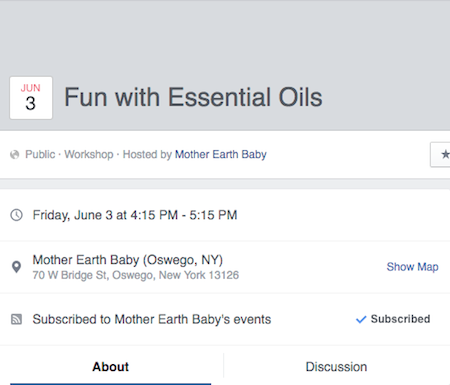Click Subscribed to Mother Earth Baby's events text

click(x=152, y=319)
